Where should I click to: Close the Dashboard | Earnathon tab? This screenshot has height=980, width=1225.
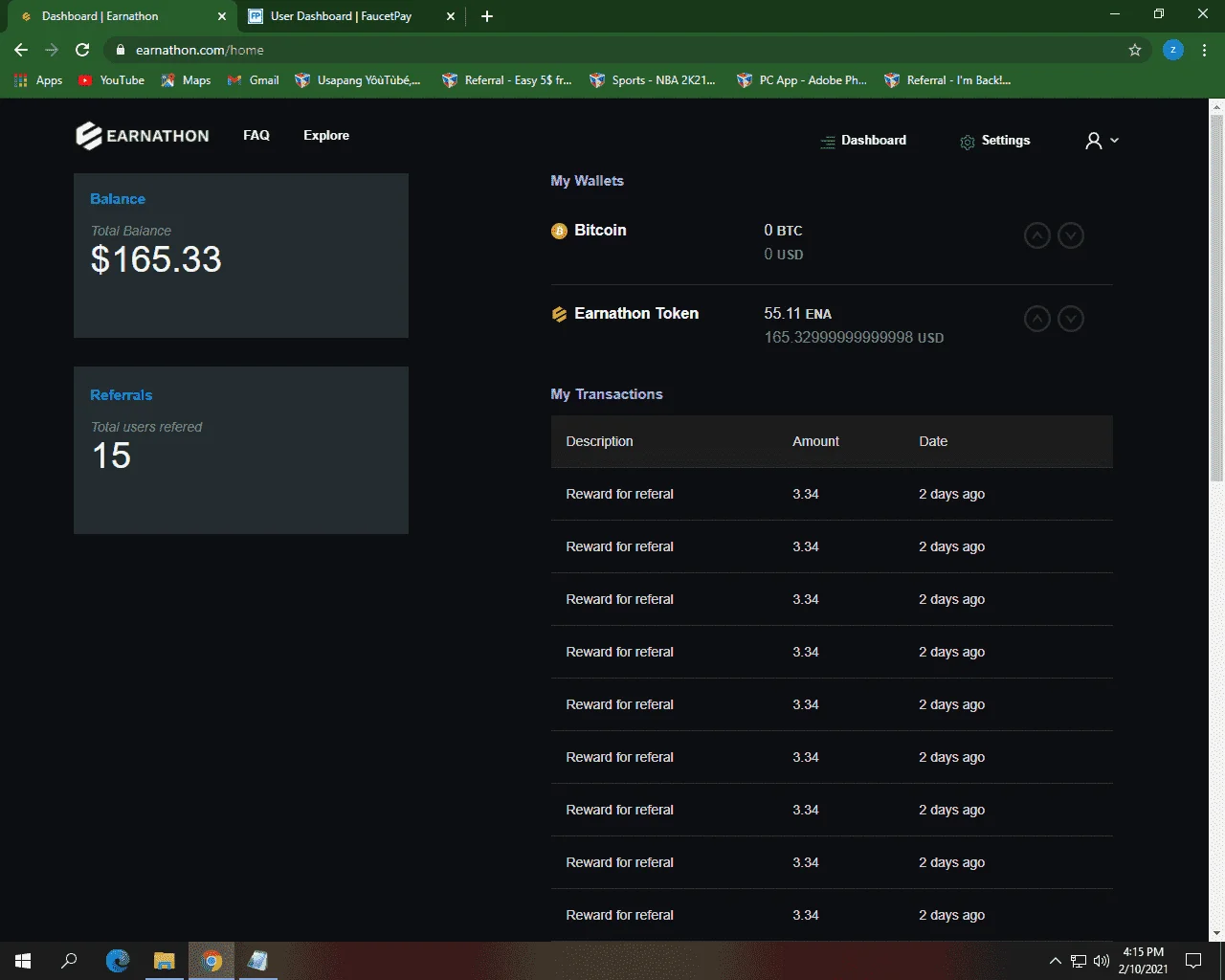[x=222, y=16]
